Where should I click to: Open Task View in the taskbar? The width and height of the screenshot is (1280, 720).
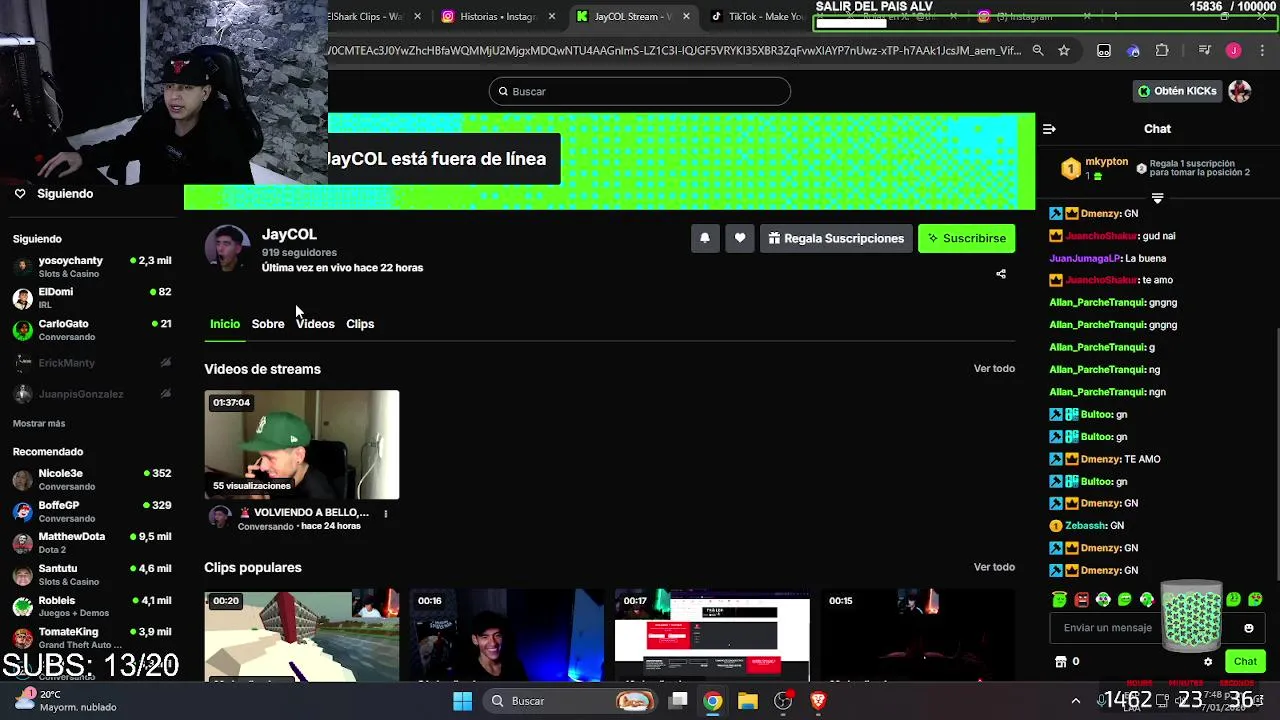point(678,701)
